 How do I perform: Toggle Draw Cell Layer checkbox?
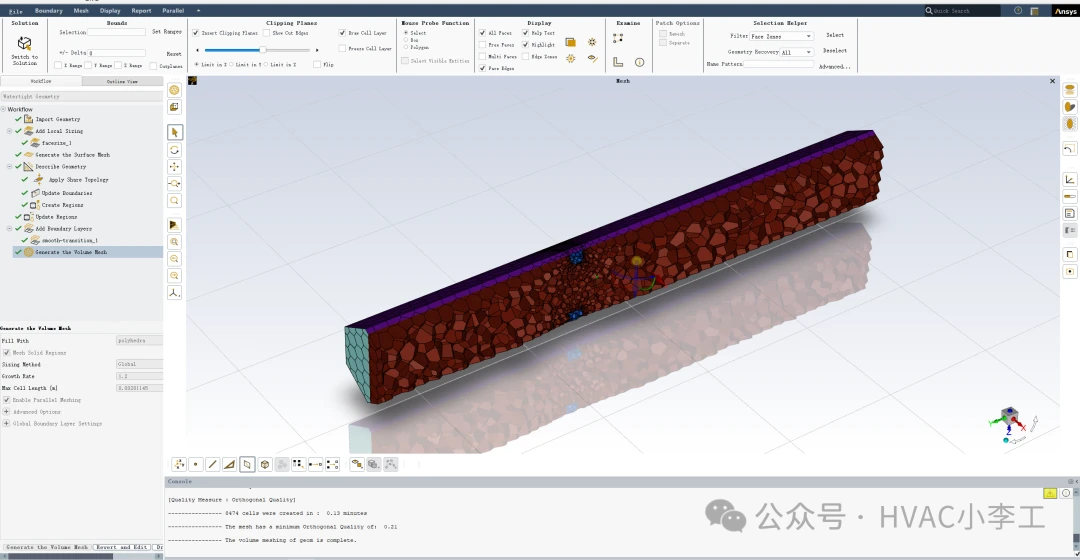click(342, 32)
